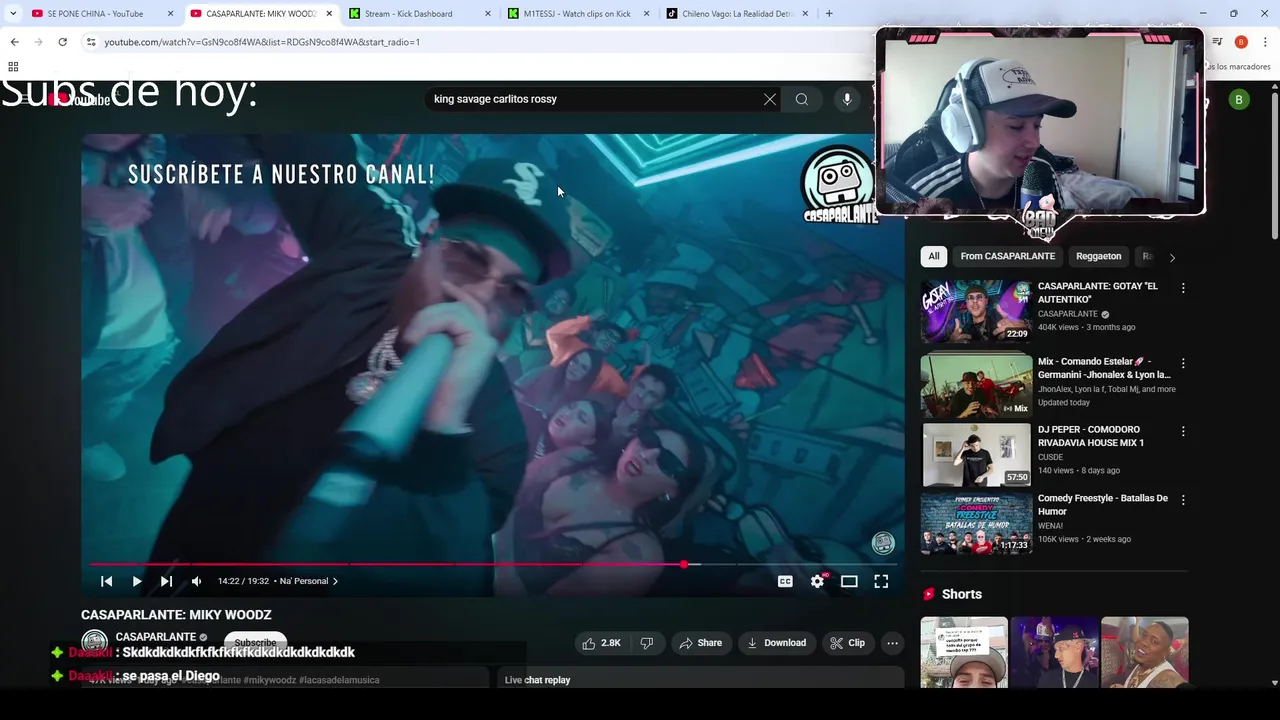The width and height of the screenshot is (1280, 720).
Task: Switch to theater mode
Action: point(849,581)
